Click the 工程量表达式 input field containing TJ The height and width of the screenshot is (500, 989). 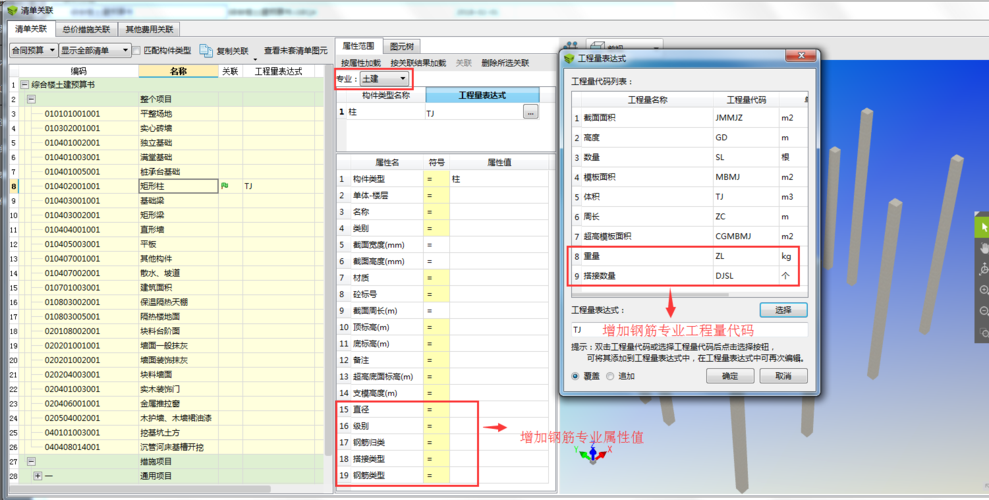point(689,330)
